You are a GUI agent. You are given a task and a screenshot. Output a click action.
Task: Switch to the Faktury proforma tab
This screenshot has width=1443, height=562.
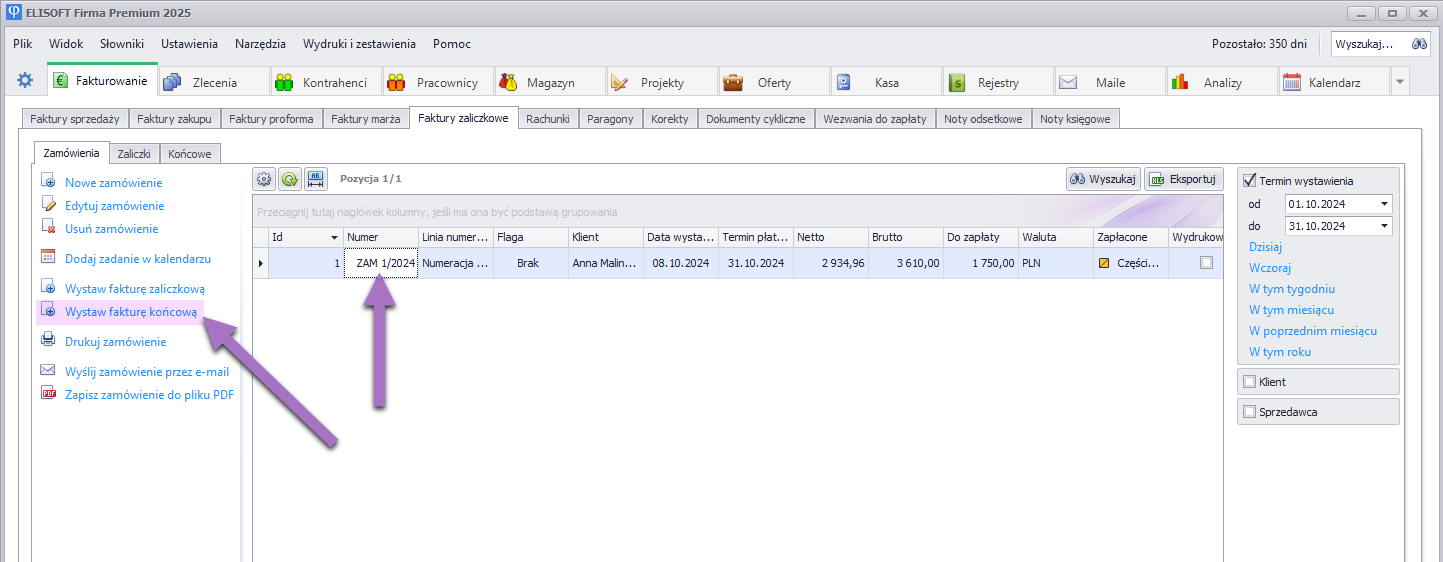tap(271, 119)
